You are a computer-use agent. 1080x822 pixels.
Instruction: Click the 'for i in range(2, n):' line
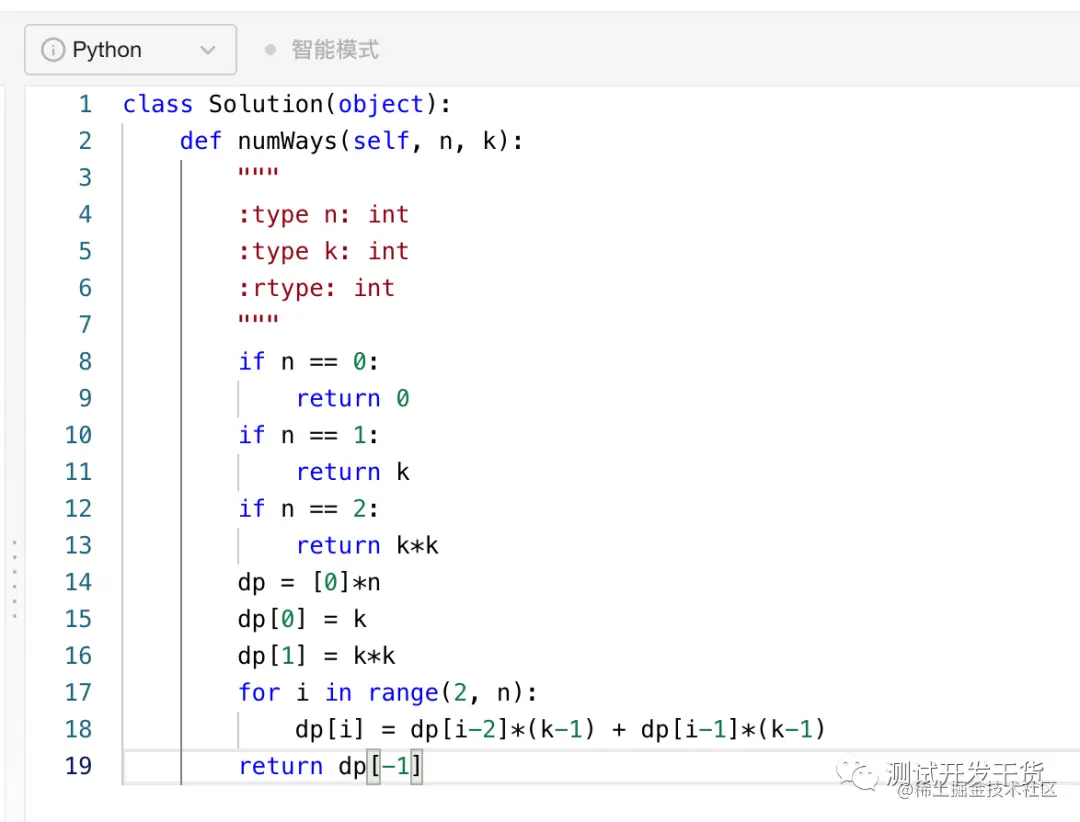click(387, 692)
